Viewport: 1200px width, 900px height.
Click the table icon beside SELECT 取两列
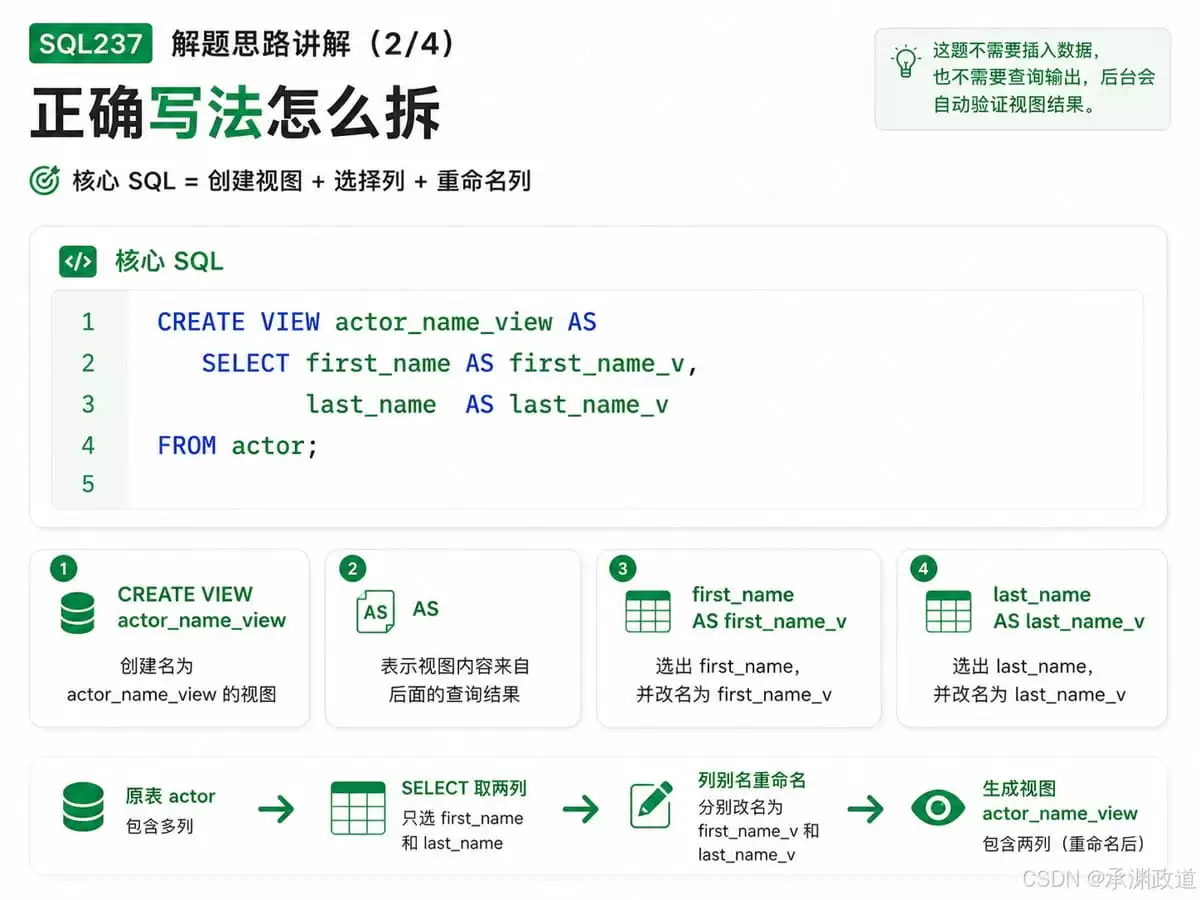(x=358, y=808)
